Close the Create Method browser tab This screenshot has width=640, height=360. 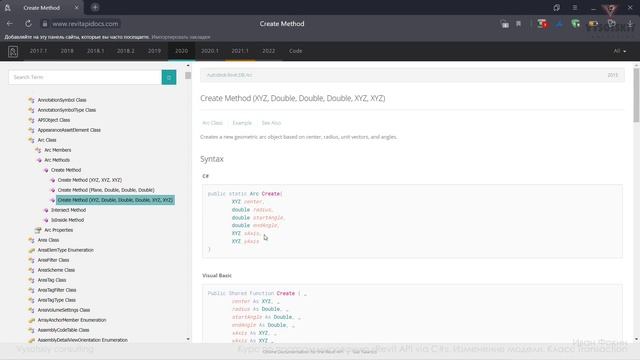(x=76, y=7)
